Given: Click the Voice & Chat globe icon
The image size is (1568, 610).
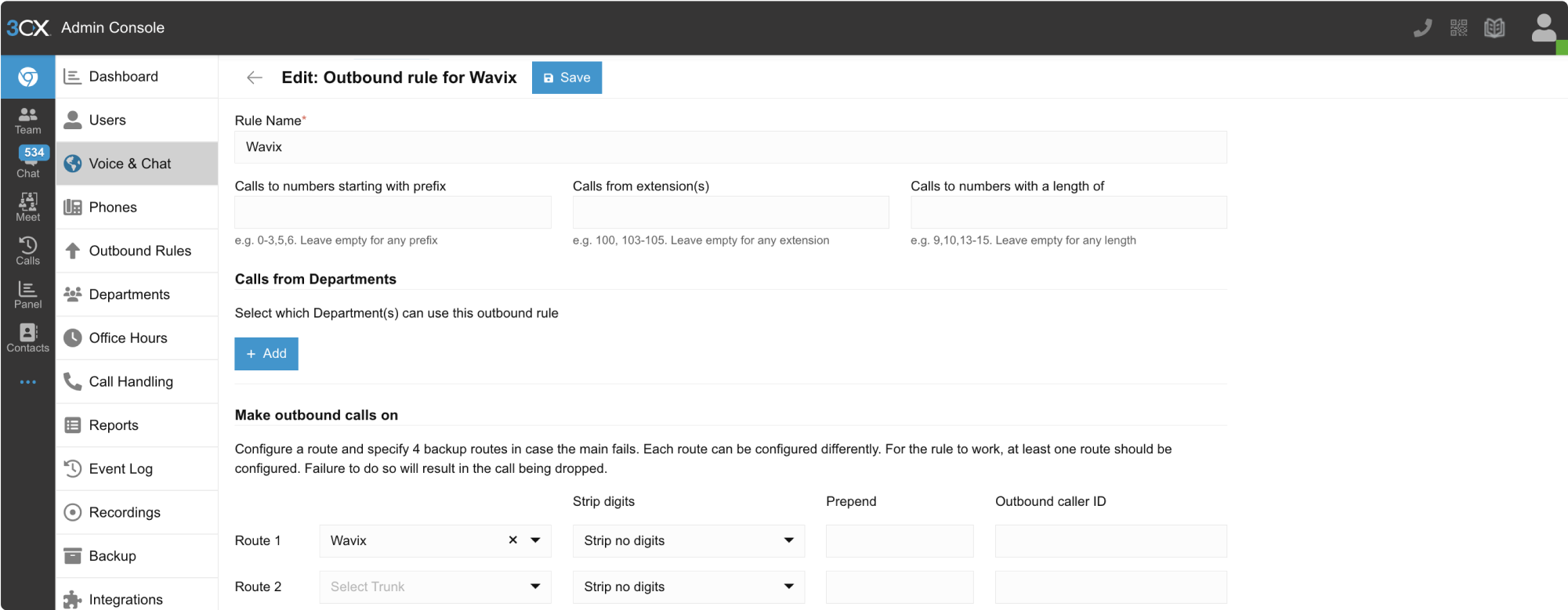Looking at the screenshot, I should pyautogui.click(x=73, y=164).
